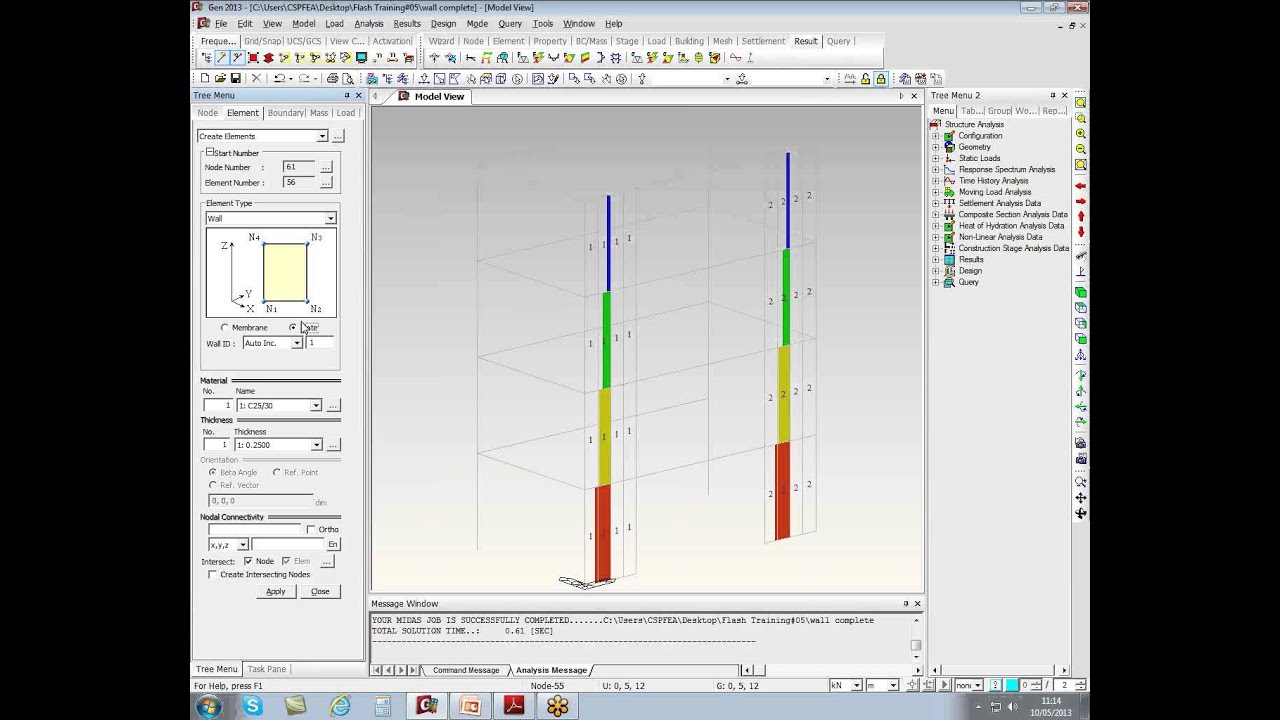Click the yellow padlock icon in toolbar
Screen dimensions: 1280x720
point(880,78)
